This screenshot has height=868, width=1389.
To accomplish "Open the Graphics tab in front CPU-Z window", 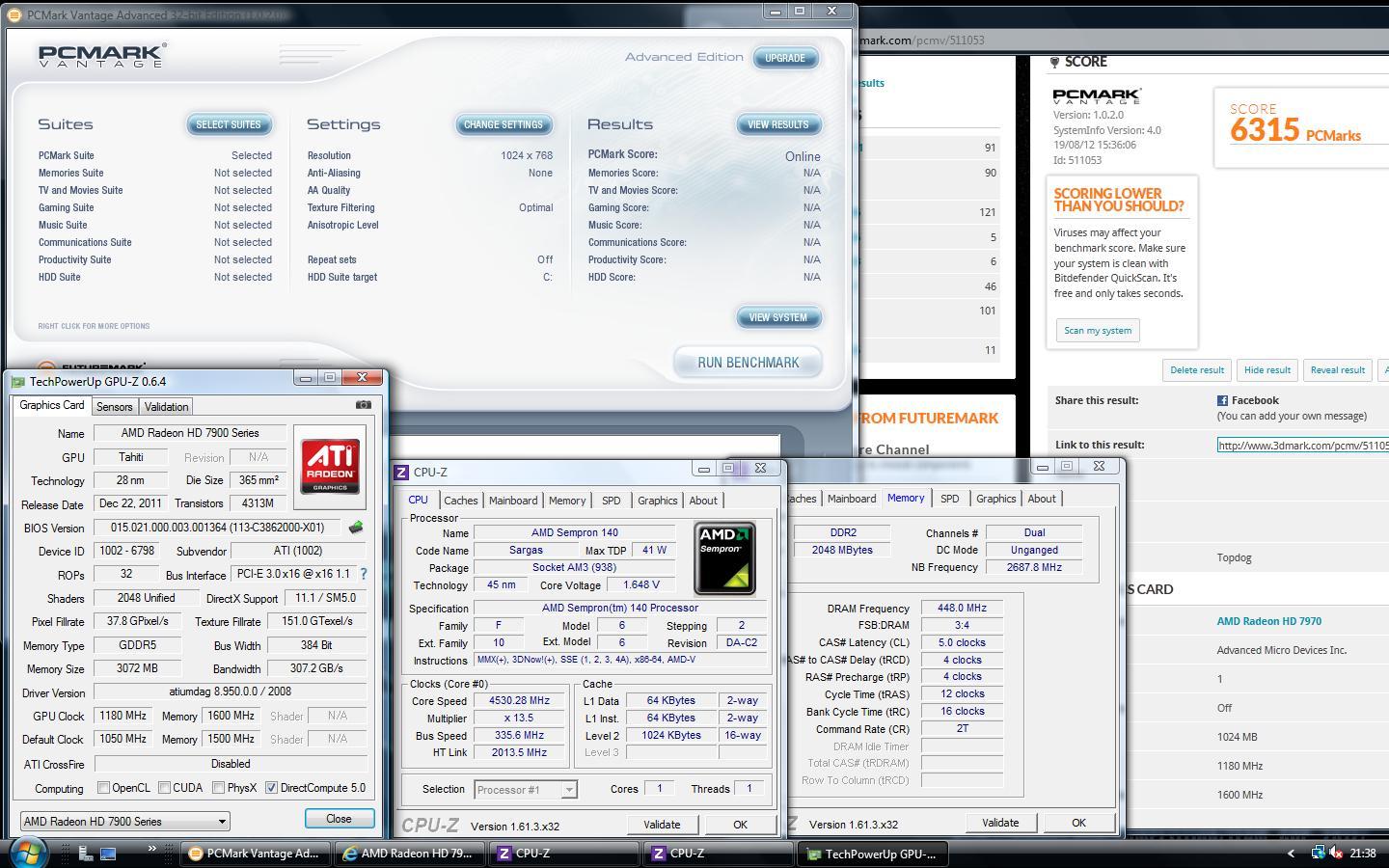I will (x=657, y=501).
